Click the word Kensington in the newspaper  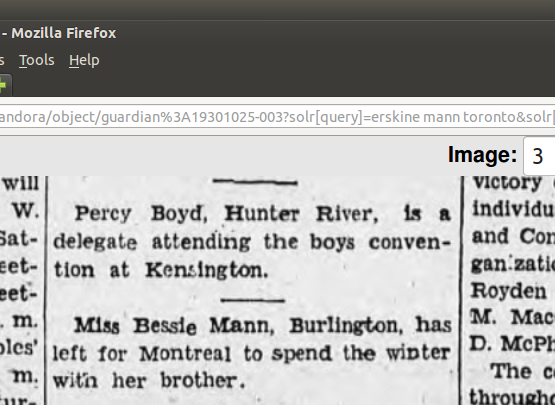tap(207, 270)
